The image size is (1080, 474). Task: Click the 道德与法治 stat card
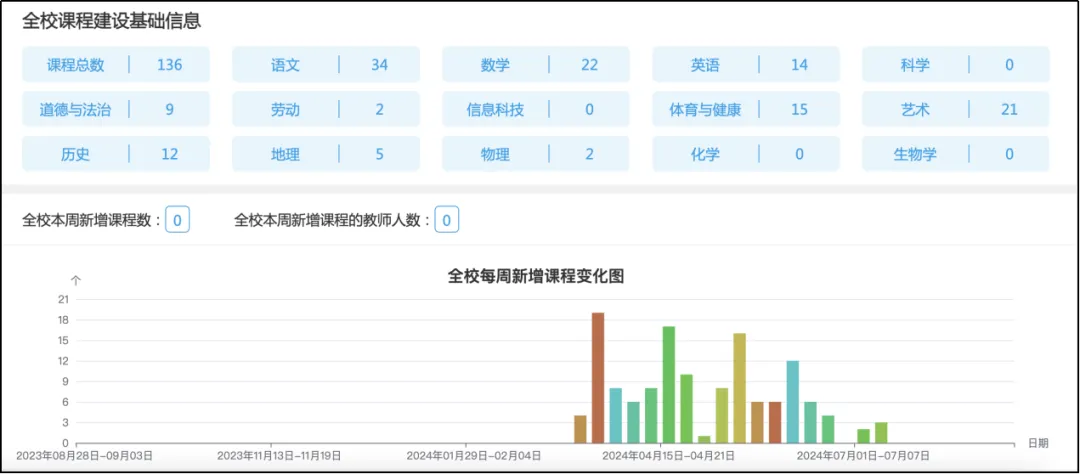(x=116, y=110)
